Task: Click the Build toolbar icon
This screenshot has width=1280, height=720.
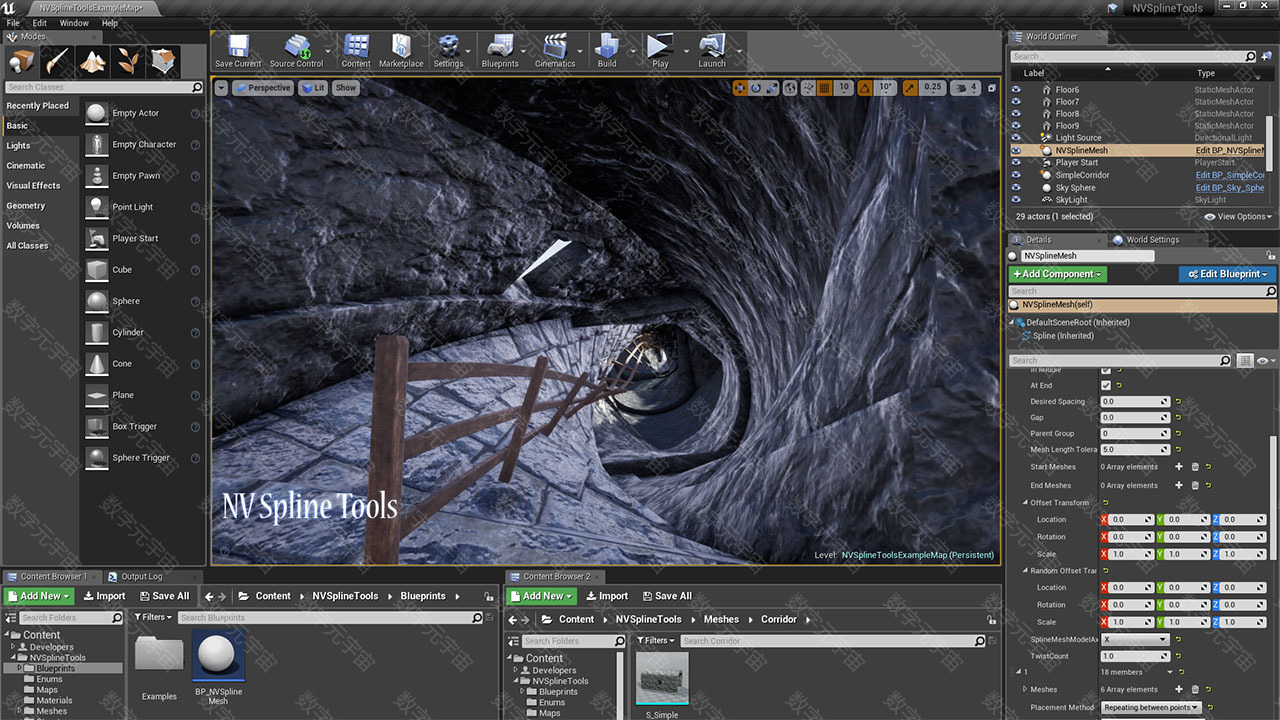Action: point(607,50)
